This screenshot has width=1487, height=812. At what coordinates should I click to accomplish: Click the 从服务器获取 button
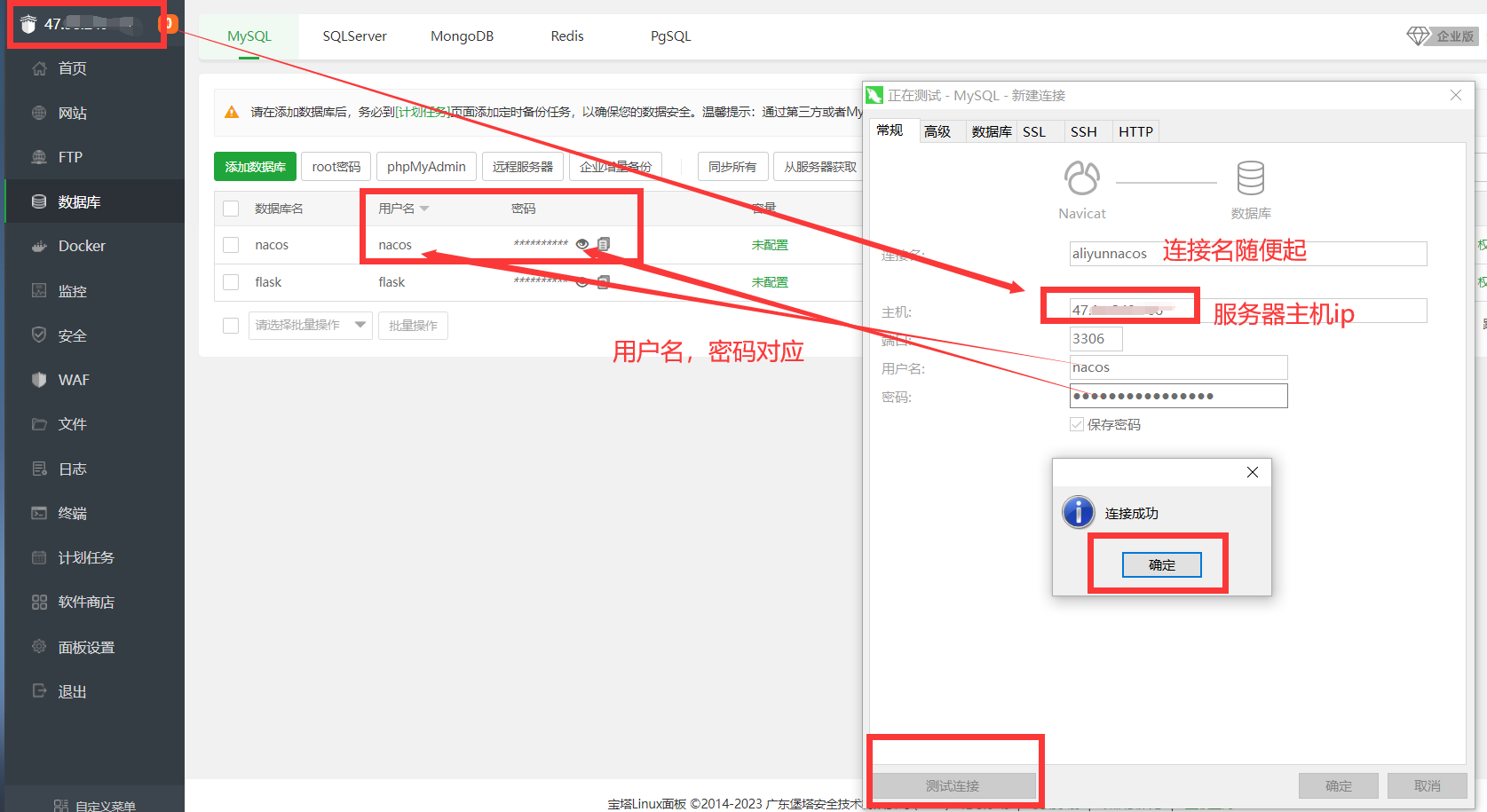tap(820, 167)
